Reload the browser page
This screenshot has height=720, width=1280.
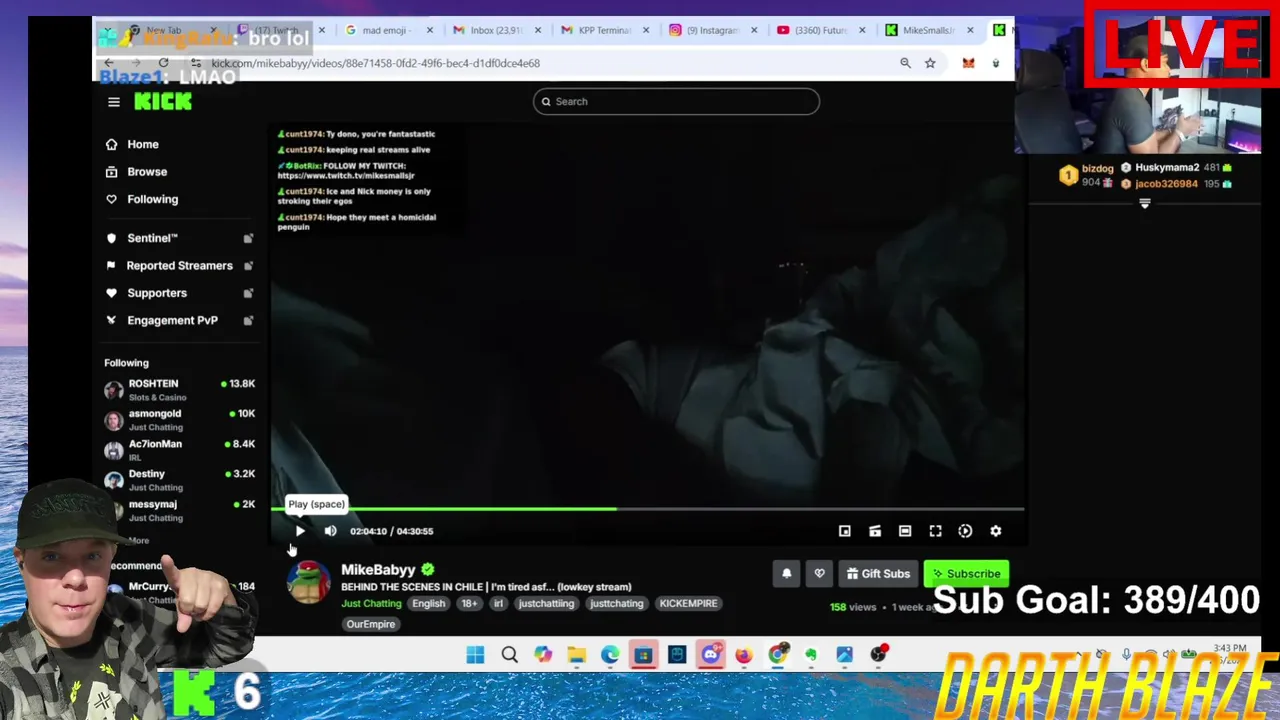tap(163, 63)
